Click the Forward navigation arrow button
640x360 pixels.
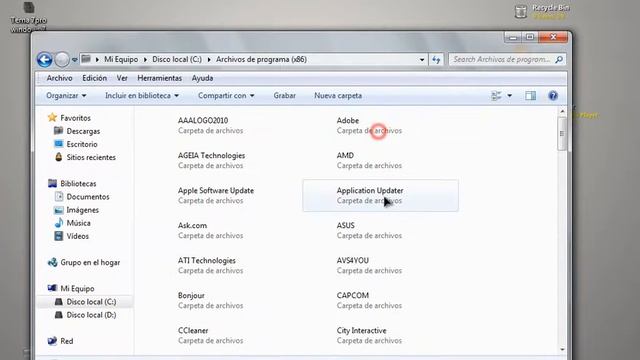pyautogui.click(x=62, y=60)
